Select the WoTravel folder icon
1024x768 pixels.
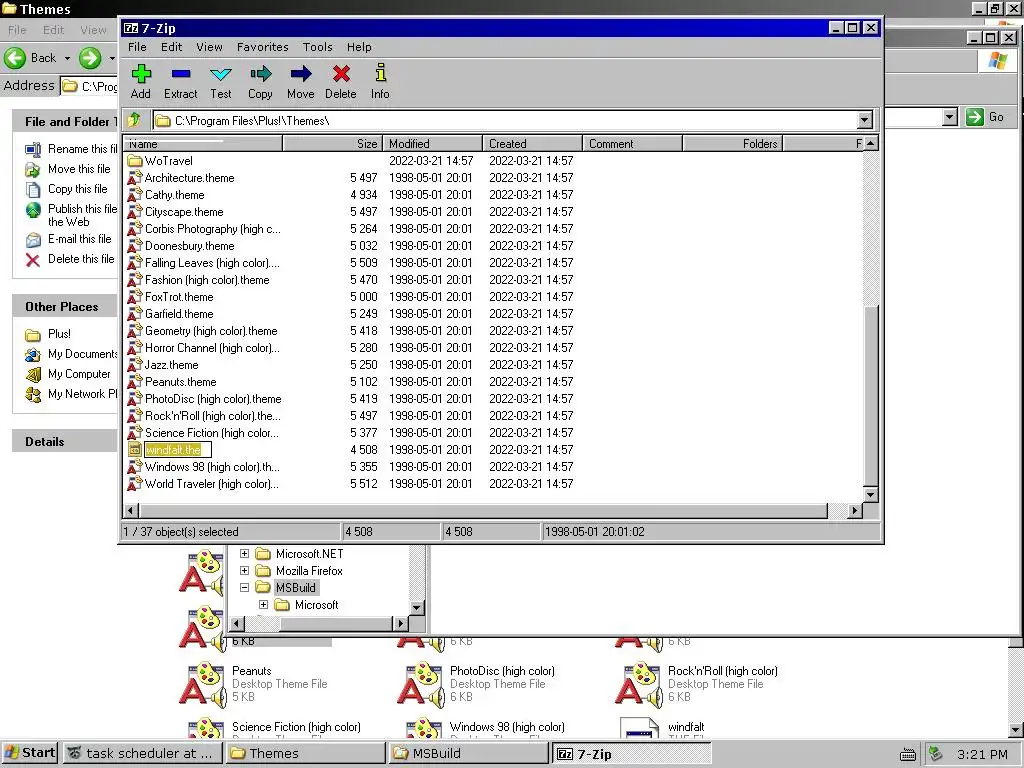pyautogui.click(x=135, y=161)
